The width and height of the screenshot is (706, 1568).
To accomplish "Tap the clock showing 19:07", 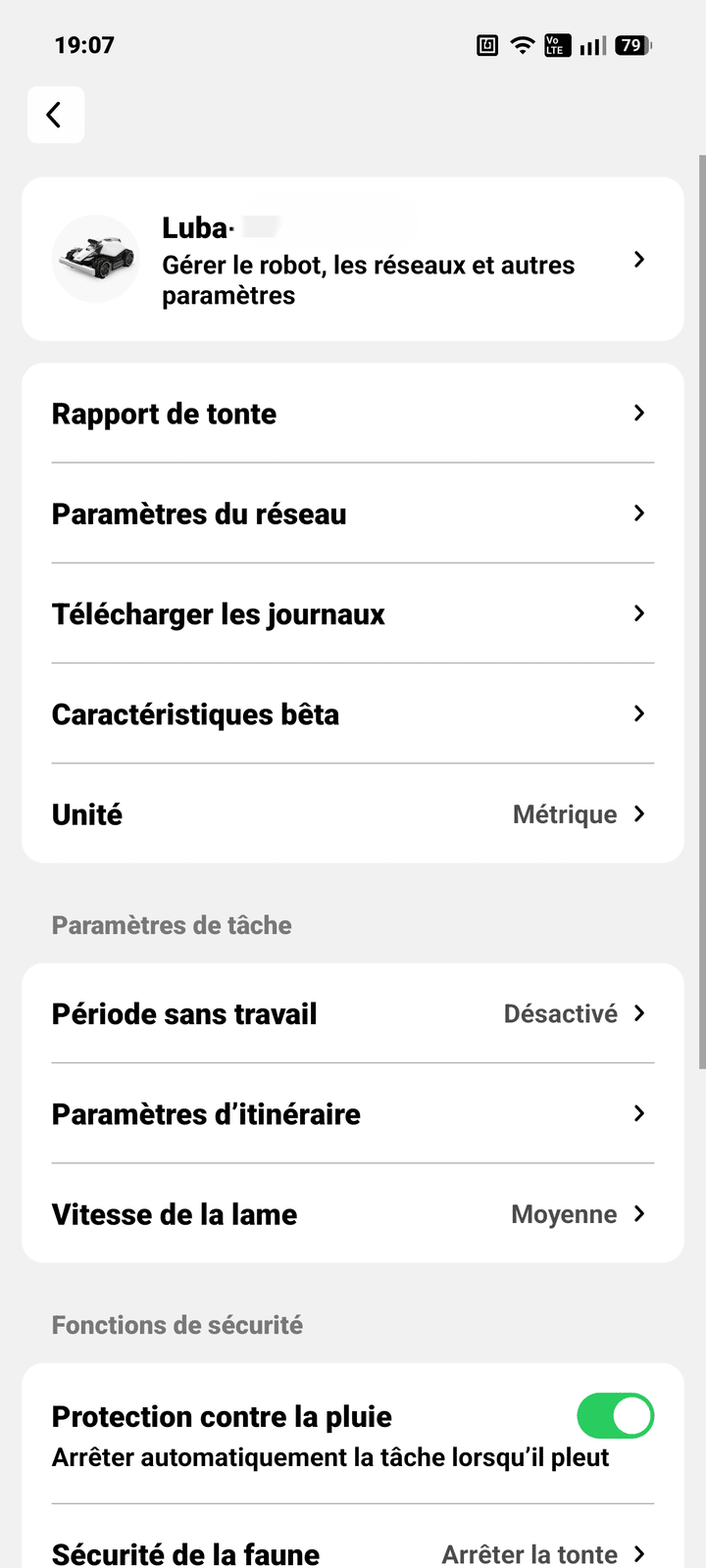I will [84, 45].
